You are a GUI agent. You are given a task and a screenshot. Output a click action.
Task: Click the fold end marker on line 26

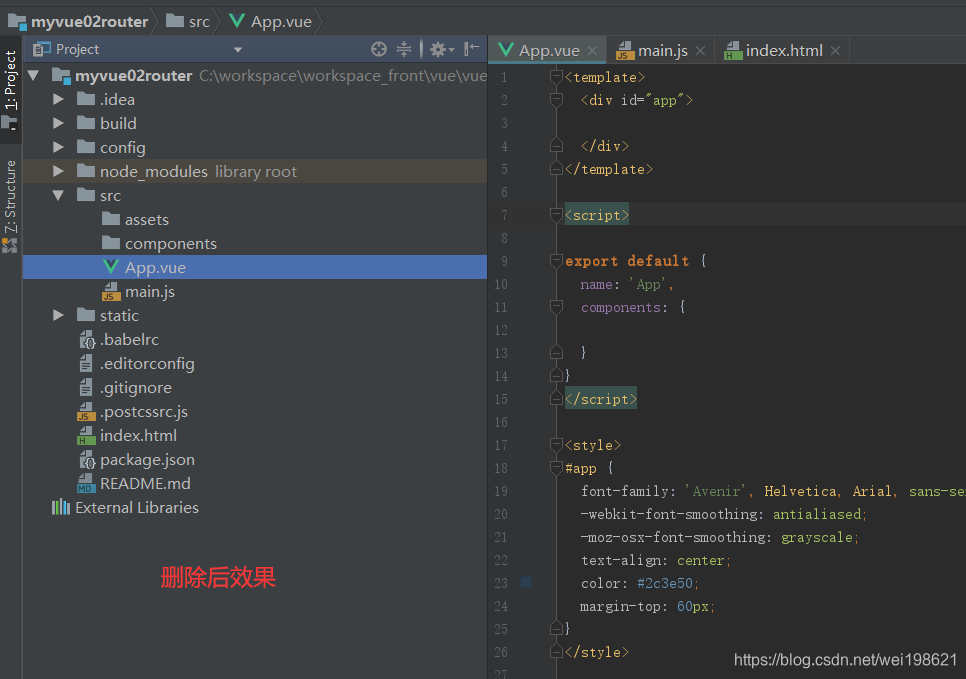(556, 652)
